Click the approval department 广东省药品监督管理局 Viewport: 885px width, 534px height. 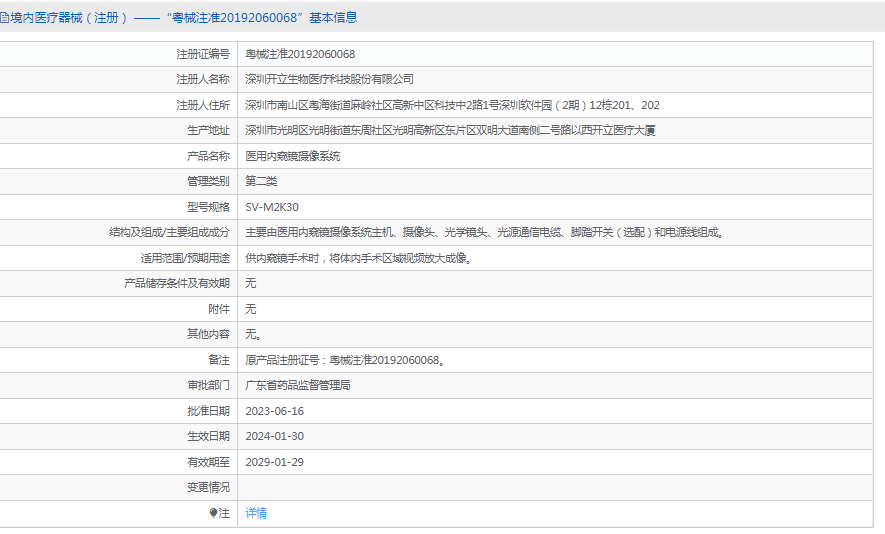coord(298,385)
